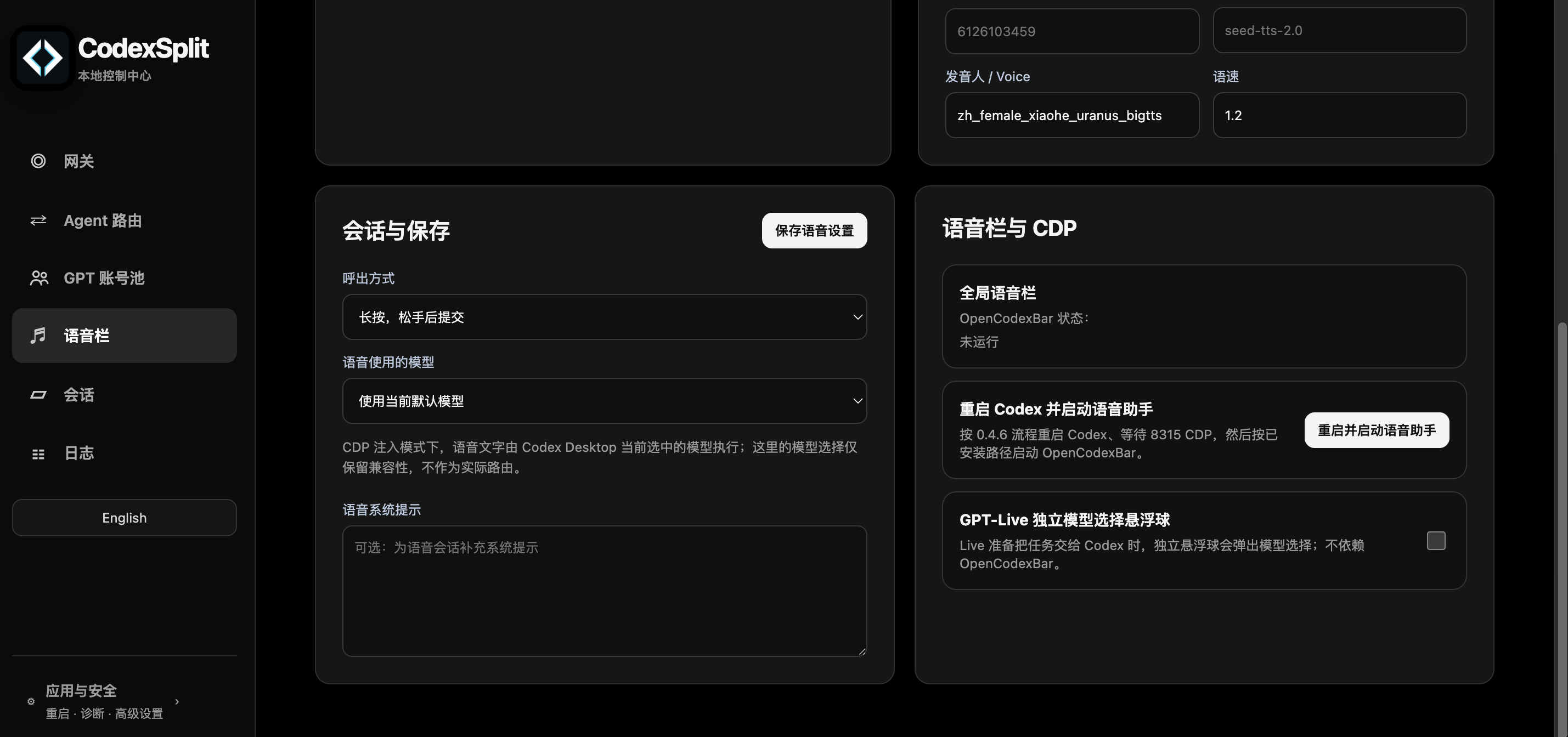Click the page vertical scrollbar thumb
Image resolution: width=1568 pixels, height=737 pixels.
click(x=1563, y=530)
